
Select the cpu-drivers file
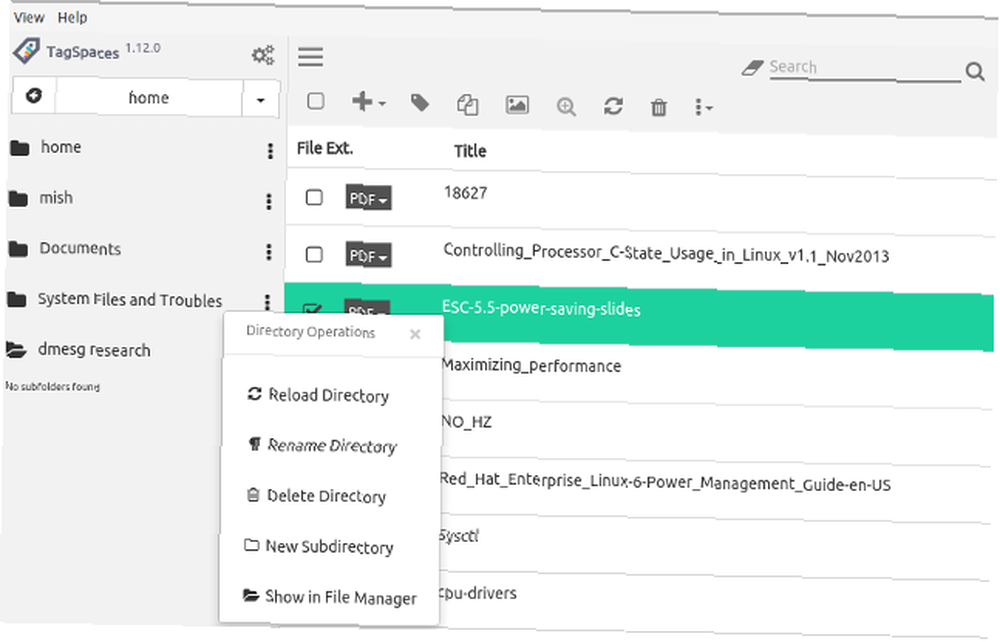coord(478,593)
